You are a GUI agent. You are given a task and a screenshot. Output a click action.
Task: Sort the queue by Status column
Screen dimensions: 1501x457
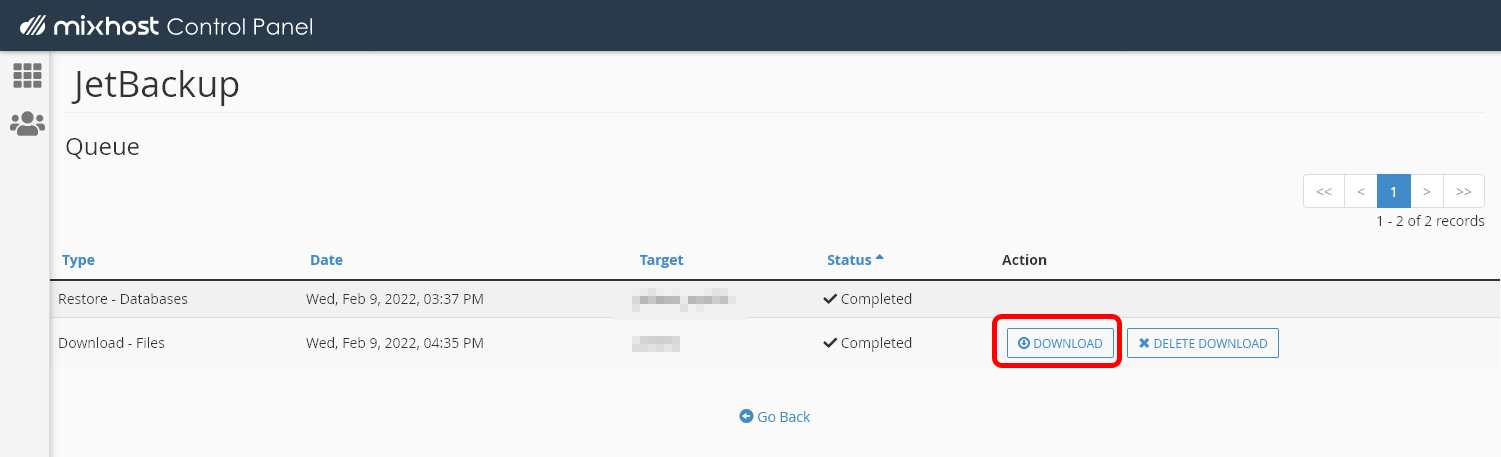click(x=849, y=260)
